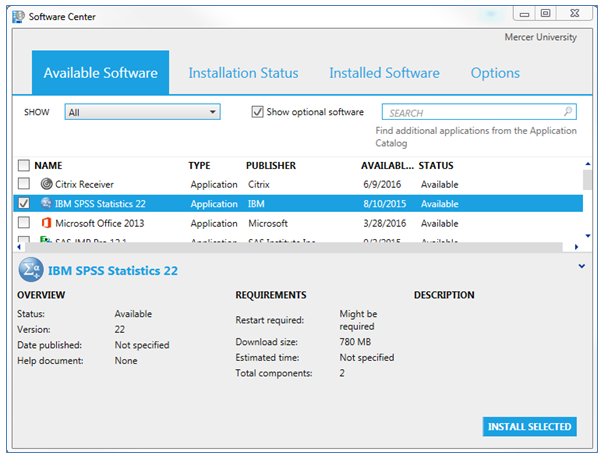Sort by the TYPE column header
This screenshot has width=606, height=461.
[x=199, y=165]
